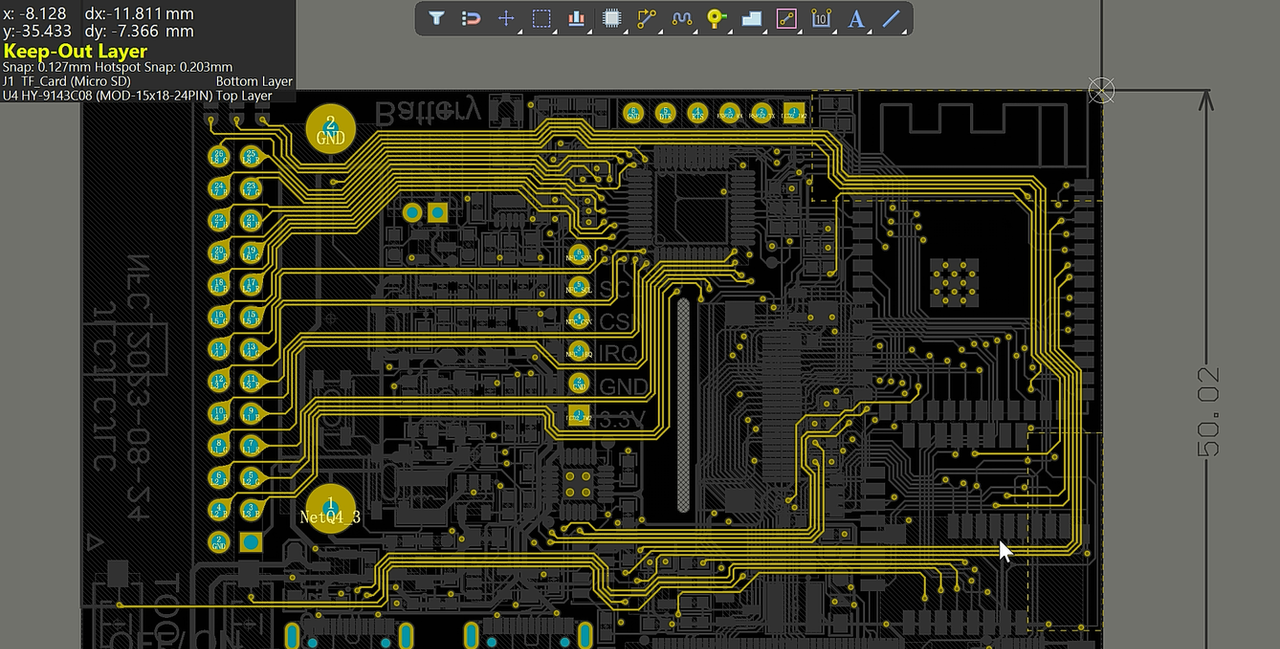Viewport: 1280px width, 649px height.
Task: Select the Place String text tool
Action: pos(856,18)
